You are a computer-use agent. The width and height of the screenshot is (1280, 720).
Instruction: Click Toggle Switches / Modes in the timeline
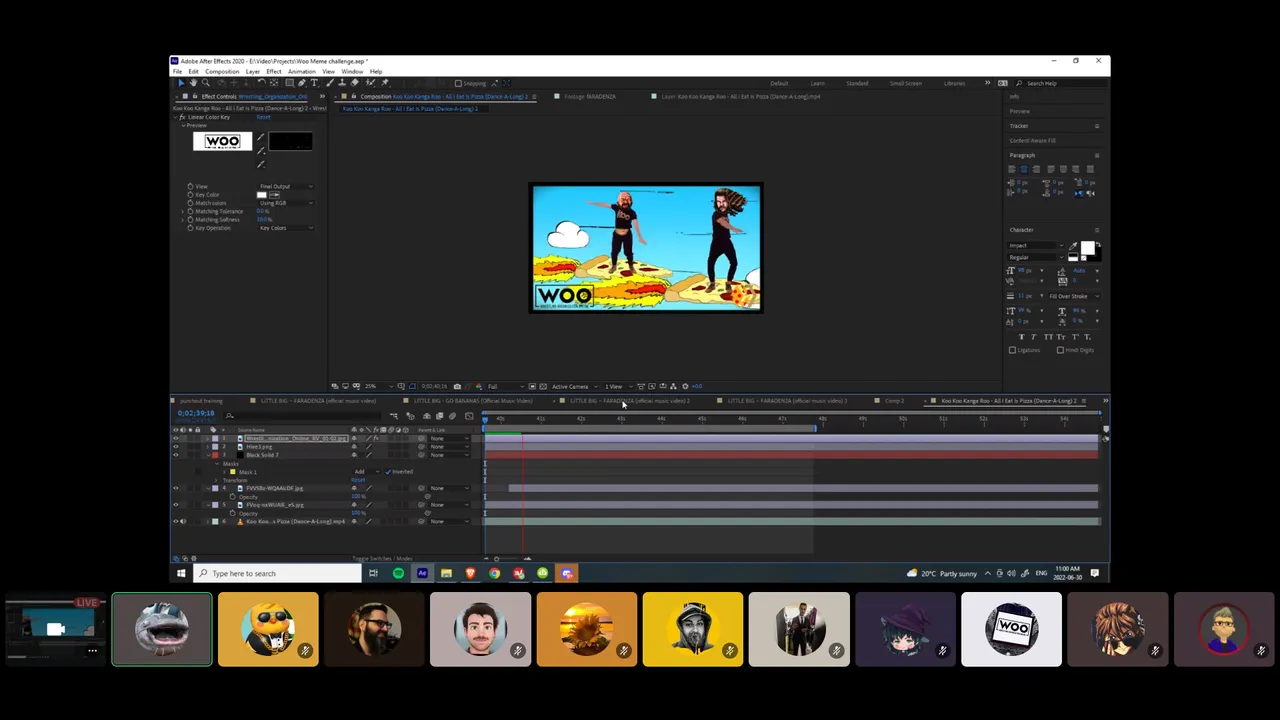coord(383,559)
